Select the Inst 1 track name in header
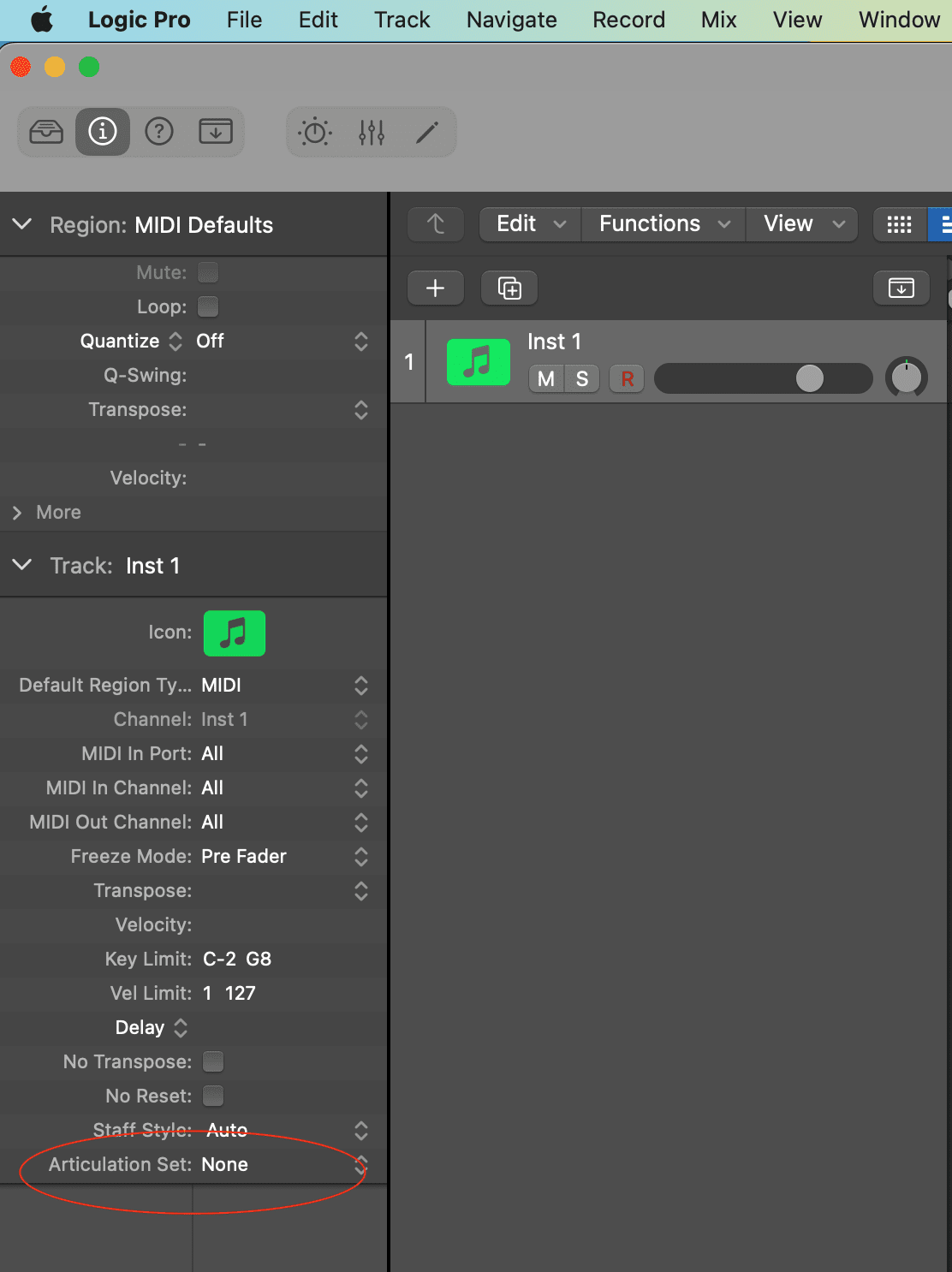 tap(555, 342)
